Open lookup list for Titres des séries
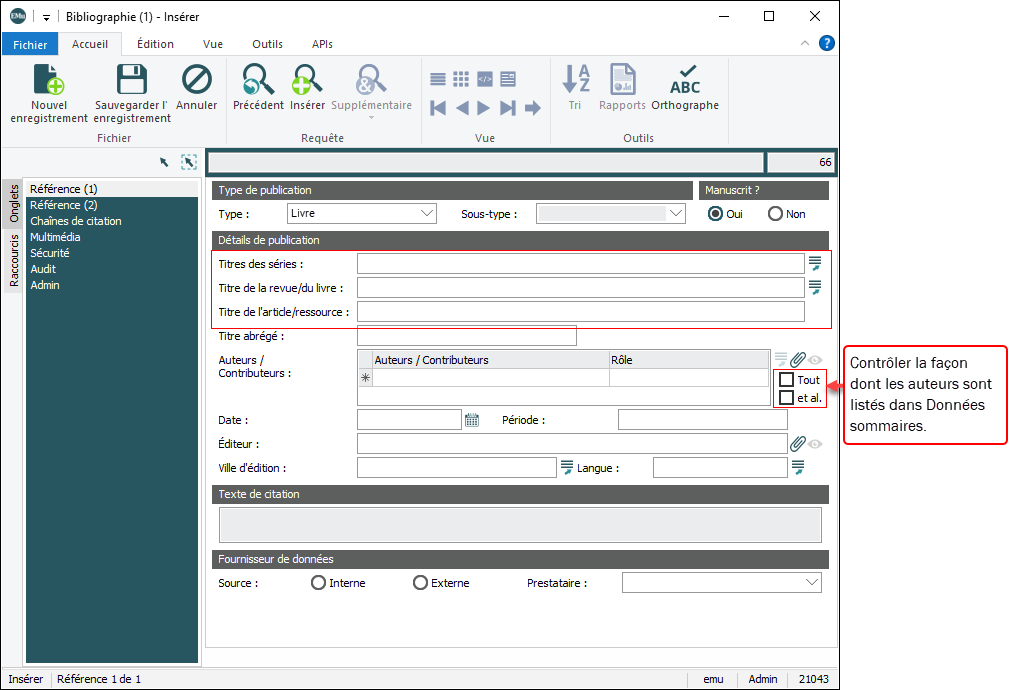 815,264
